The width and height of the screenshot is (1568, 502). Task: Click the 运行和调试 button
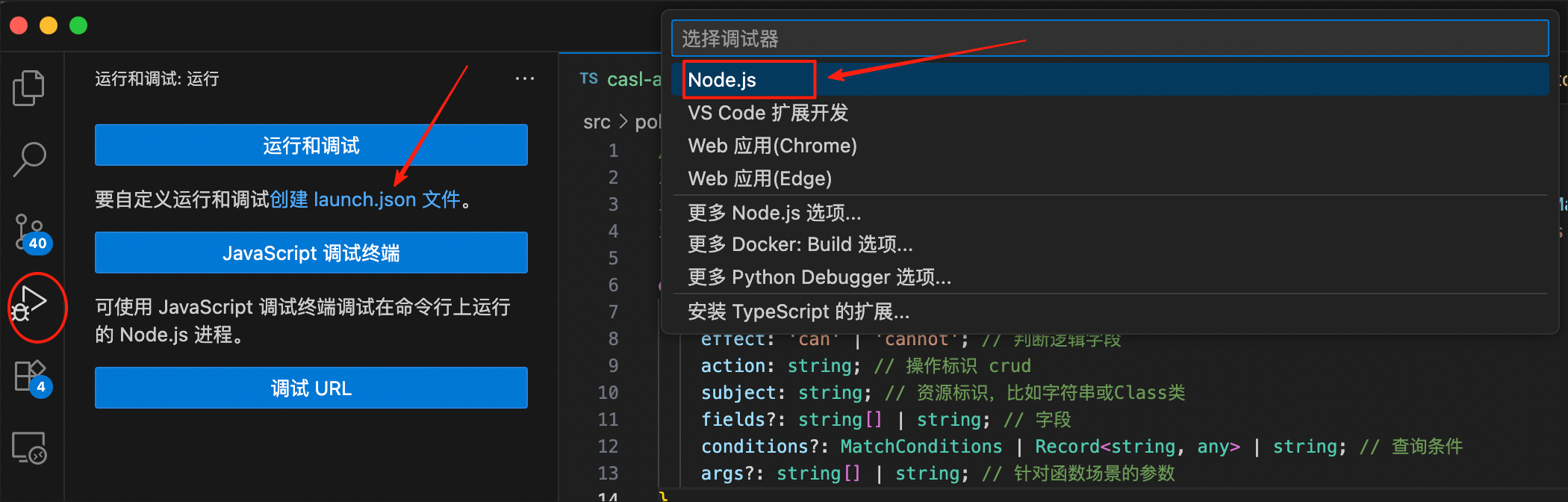pyautogui.click(x=311, y=145)
